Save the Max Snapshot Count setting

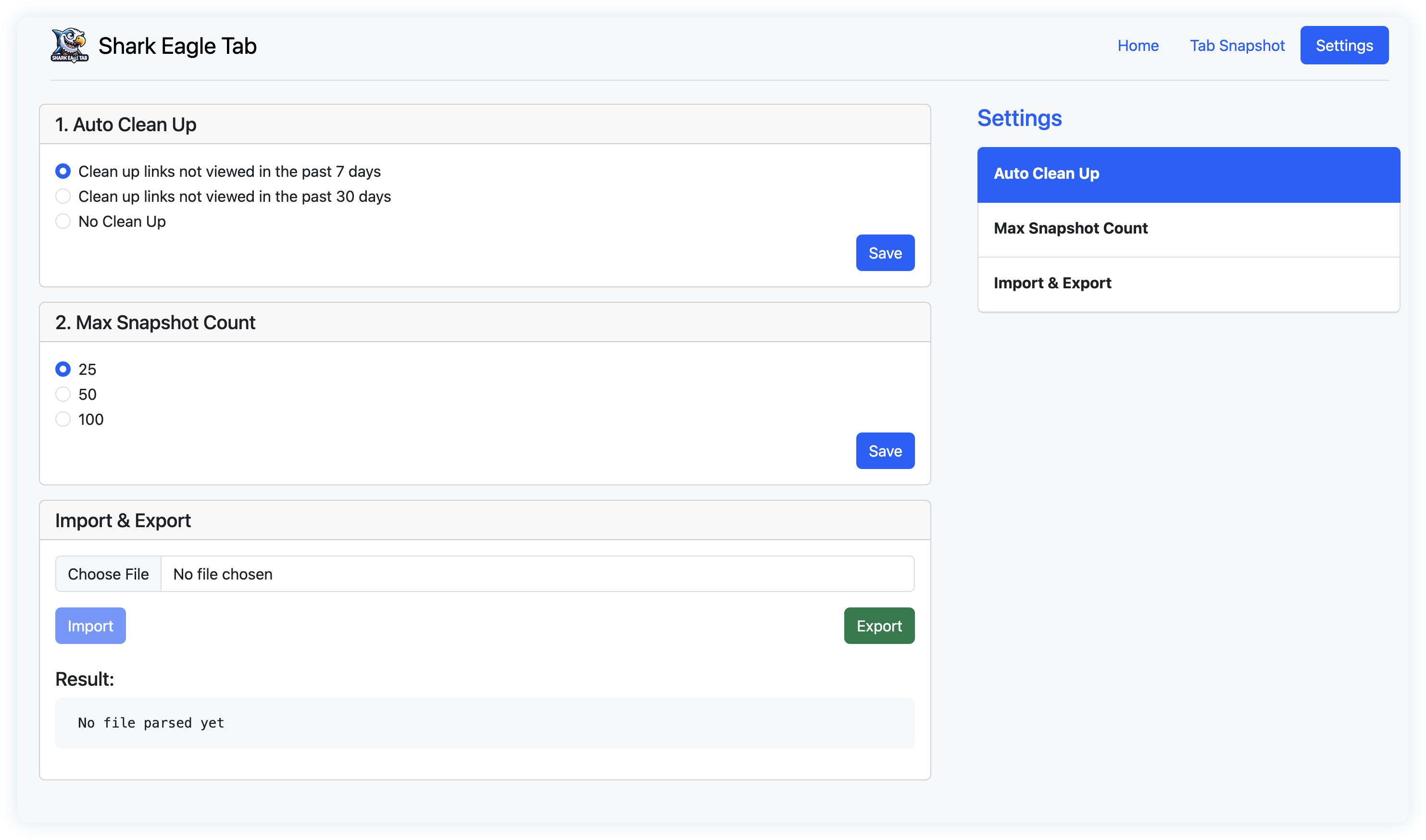885,451
